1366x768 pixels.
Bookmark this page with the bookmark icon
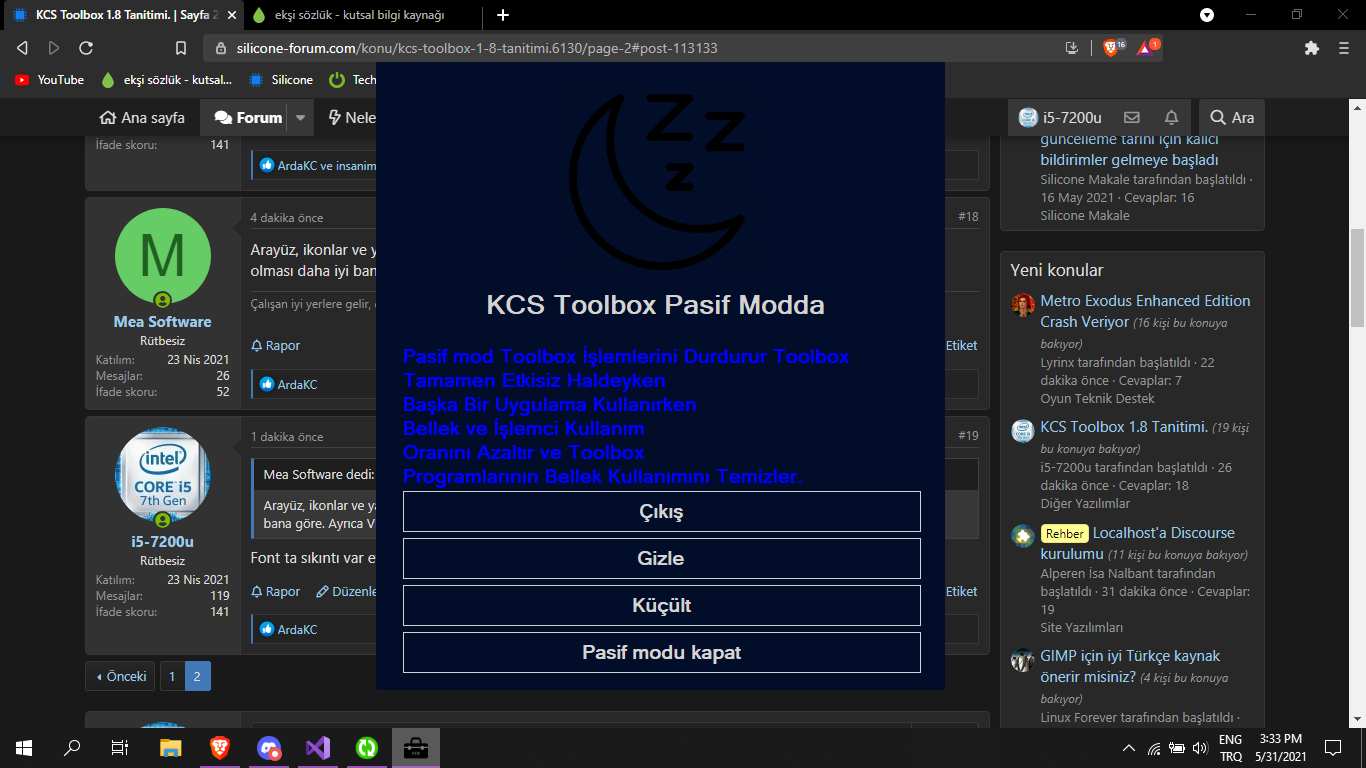pos(181,48)
